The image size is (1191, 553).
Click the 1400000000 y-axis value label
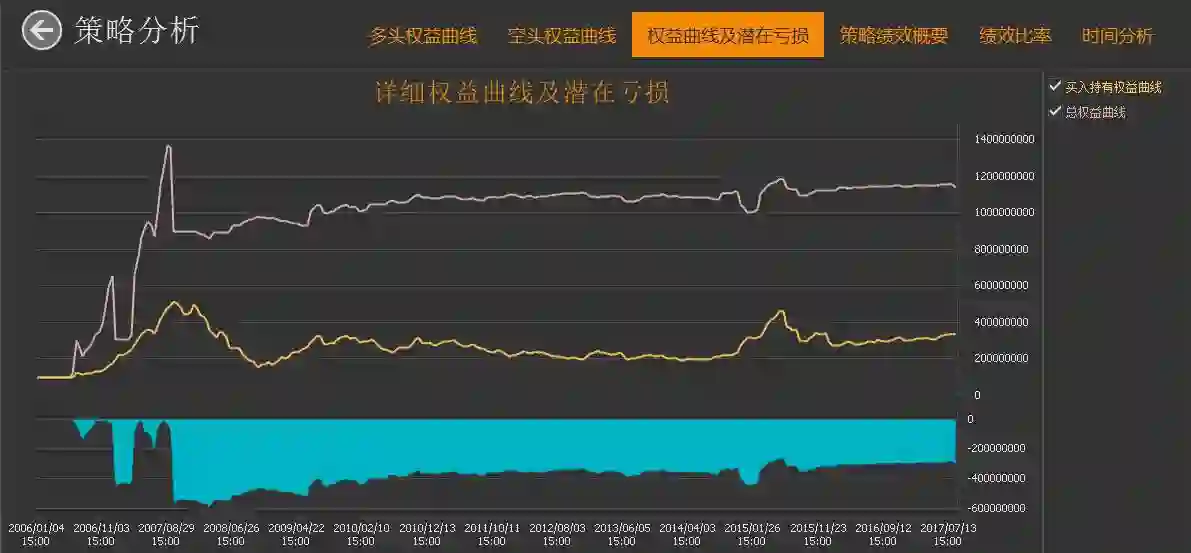(x=1004, y=140)
